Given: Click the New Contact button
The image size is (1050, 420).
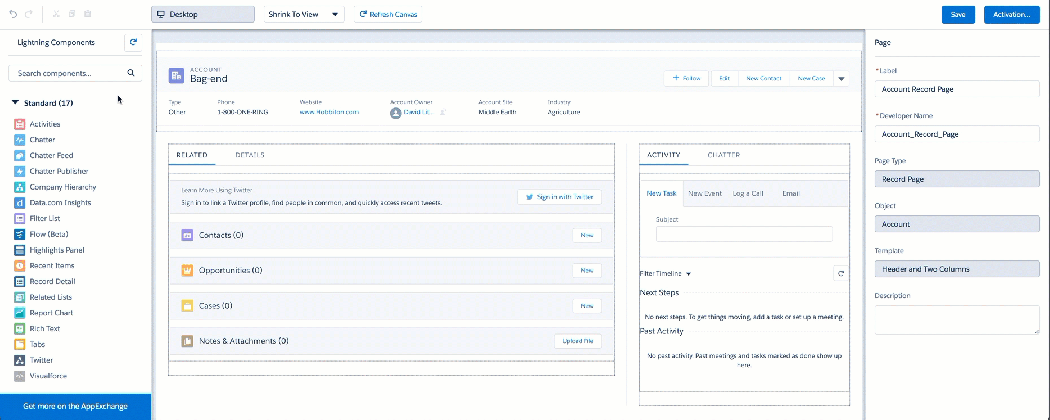Looking at the screenshot, I should click(x=764, y=78).
